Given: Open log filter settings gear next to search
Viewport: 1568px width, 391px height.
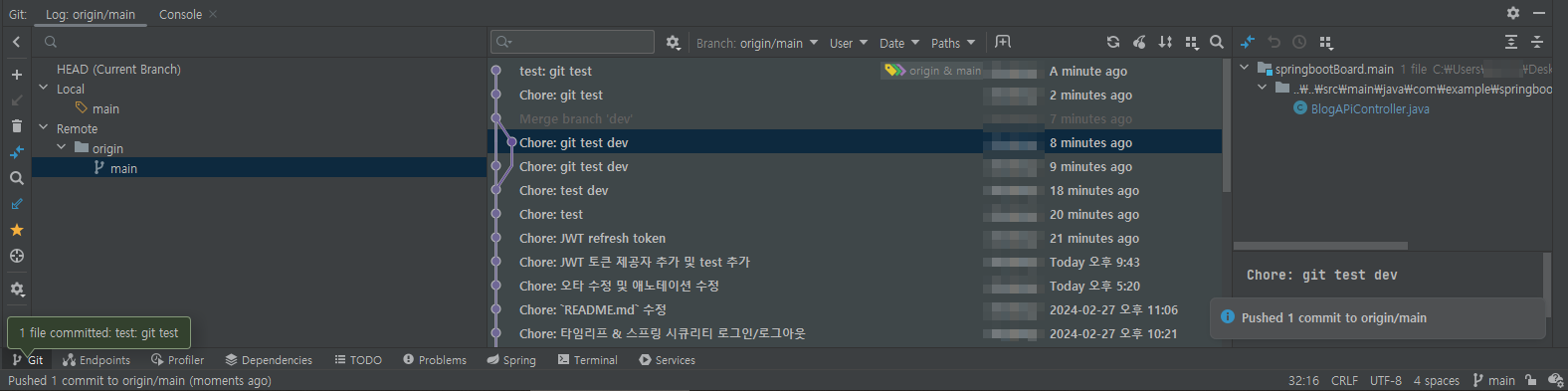Looking at the screenshot, I should coord(673,43).
